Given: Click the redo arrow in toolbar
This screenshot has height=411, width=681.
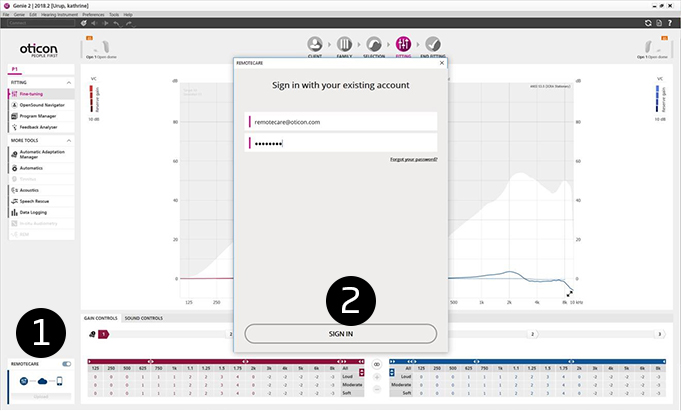Looking at the screenshot, I should pyautogui.click(x=129, y=23).
